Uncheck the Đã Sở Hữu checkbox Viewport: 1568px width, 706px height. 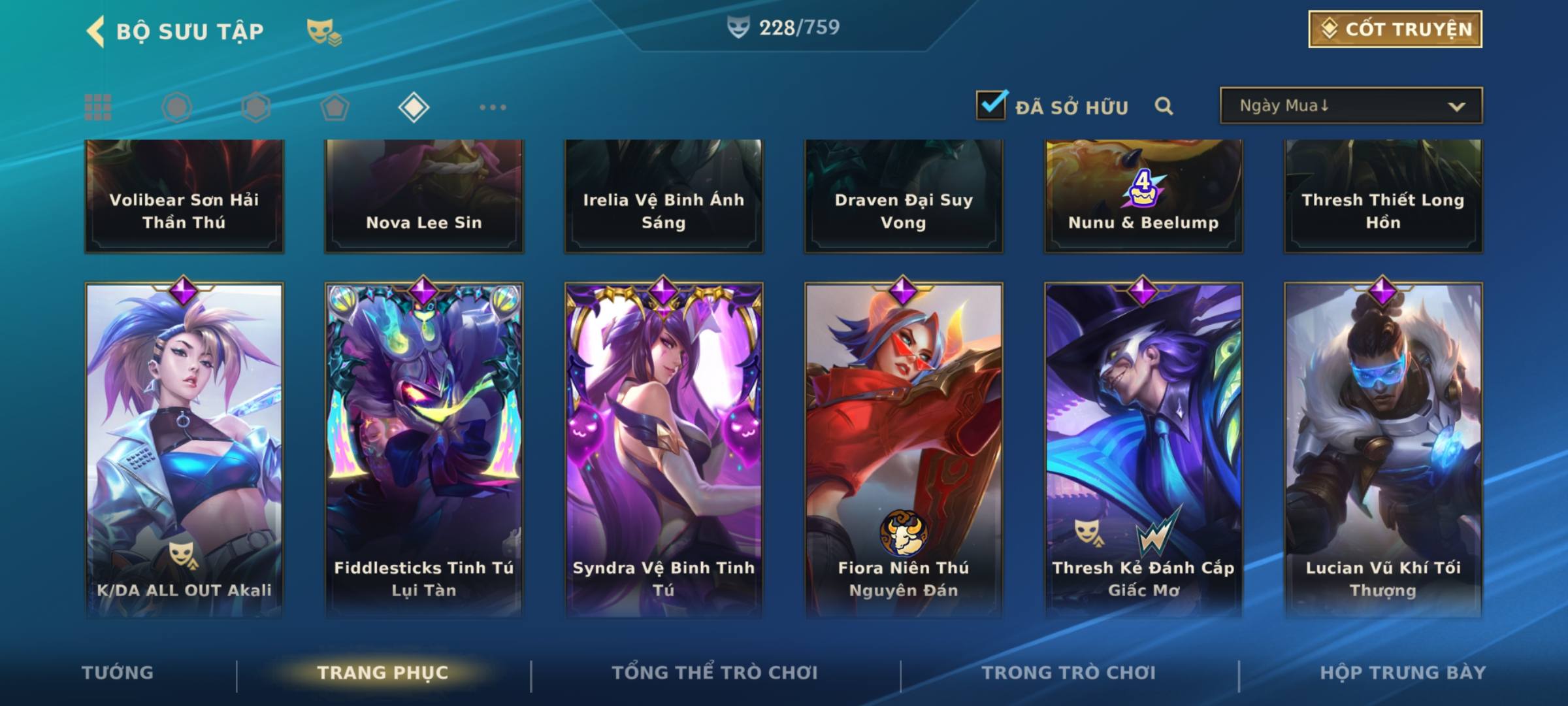[991, 105]
